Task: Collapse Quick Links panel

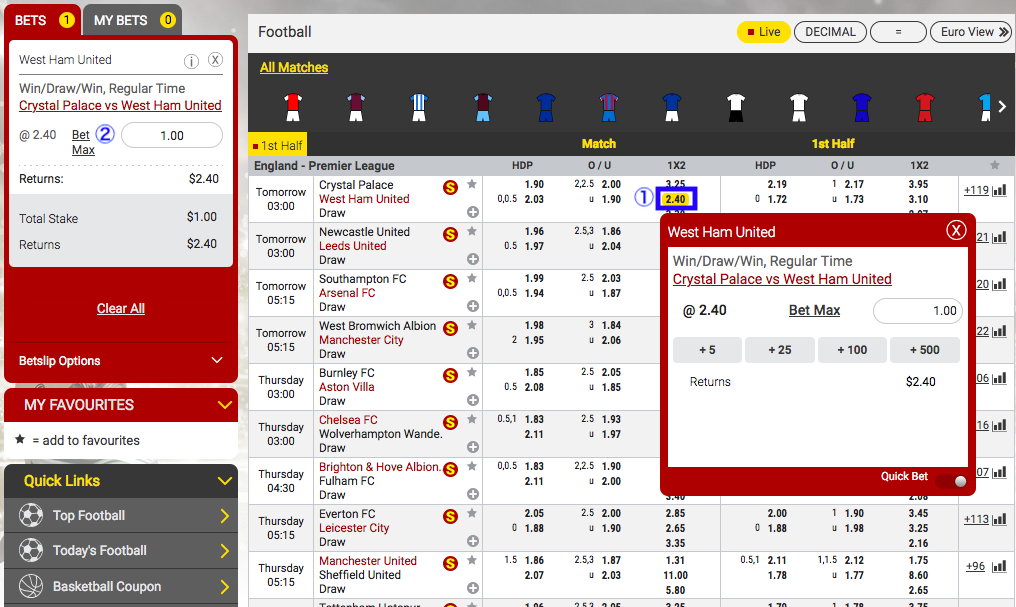Action: point(225,481)
